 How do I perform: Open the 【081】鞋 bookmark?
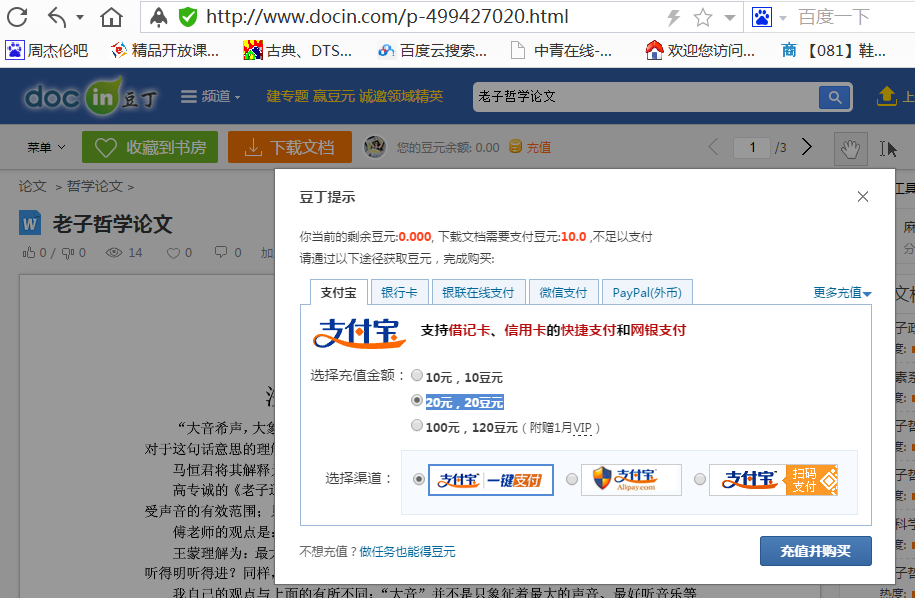point(833,51)
